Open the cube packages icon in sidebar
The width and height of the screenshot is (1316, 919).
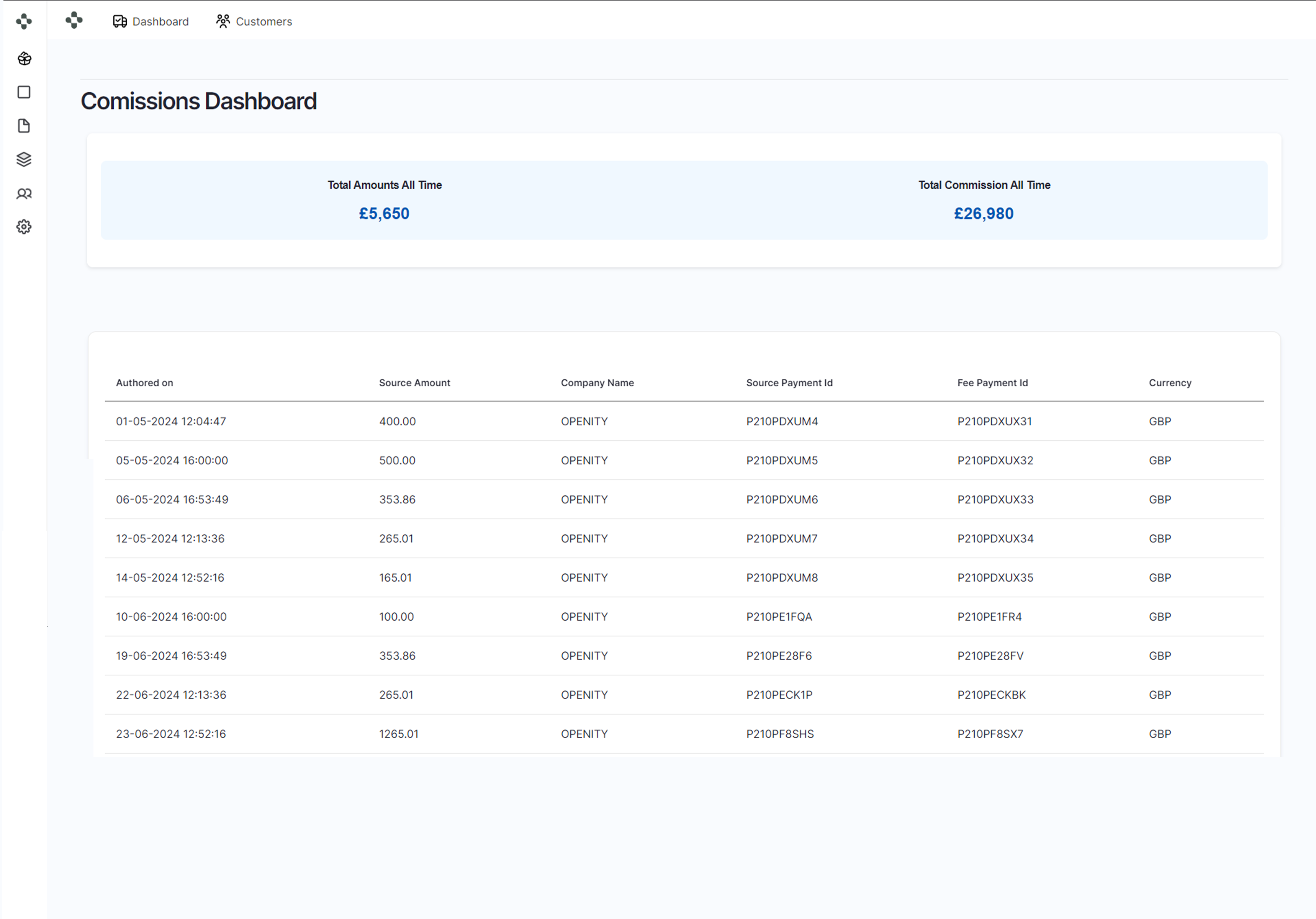(24, 59)
